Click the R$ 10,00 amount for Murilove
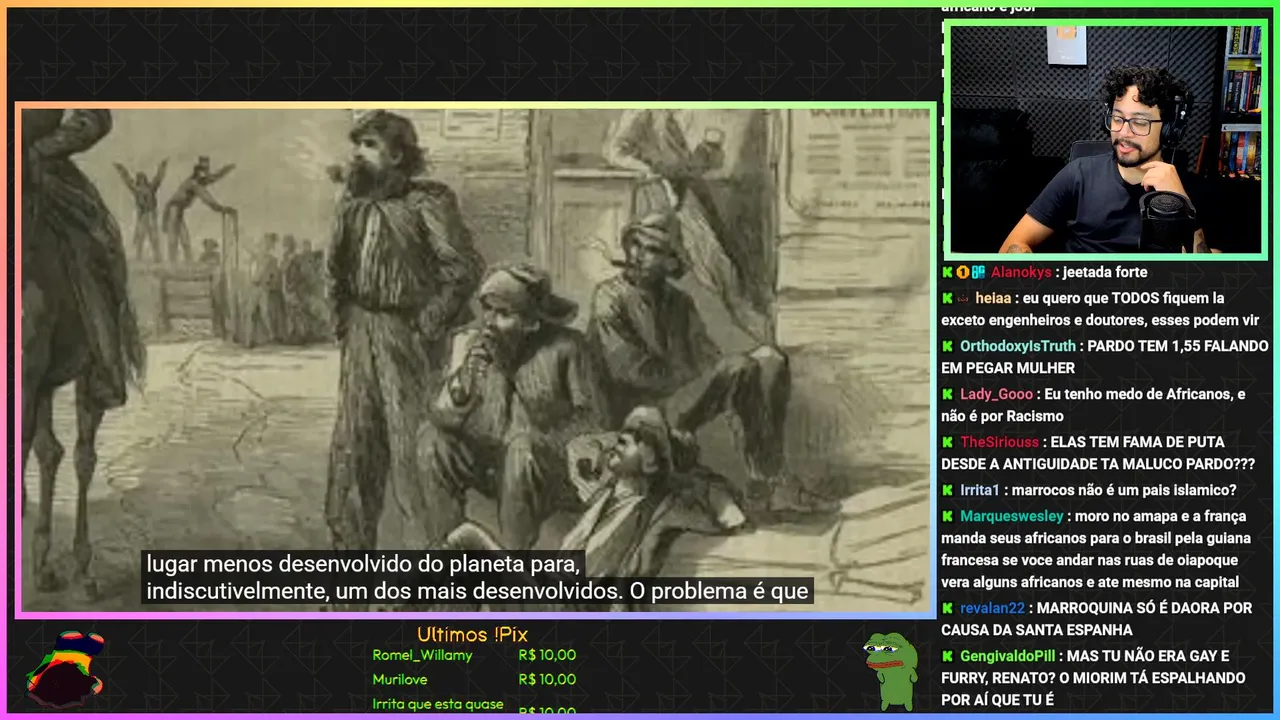Screen dimensions: 1280x720 pos(547,680)
